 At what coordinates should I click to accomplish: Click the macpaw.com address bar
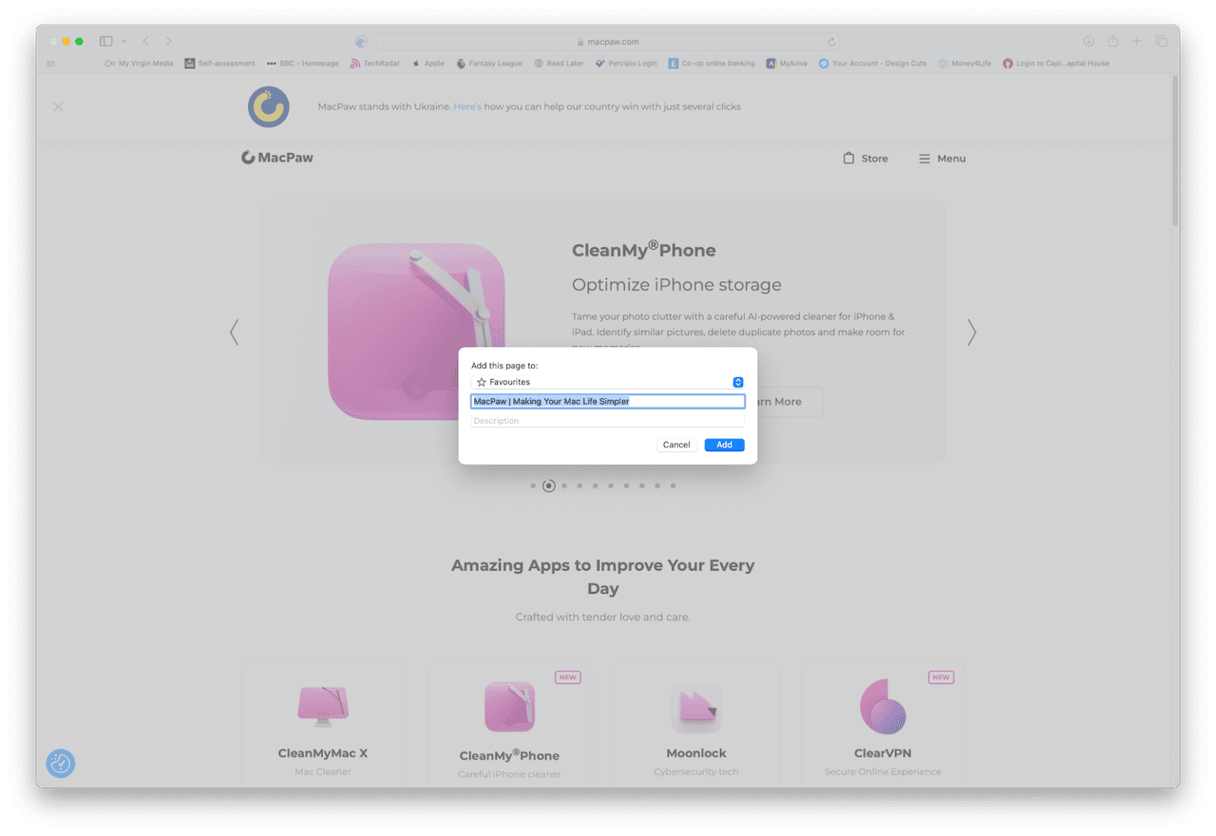coord(607,42)
